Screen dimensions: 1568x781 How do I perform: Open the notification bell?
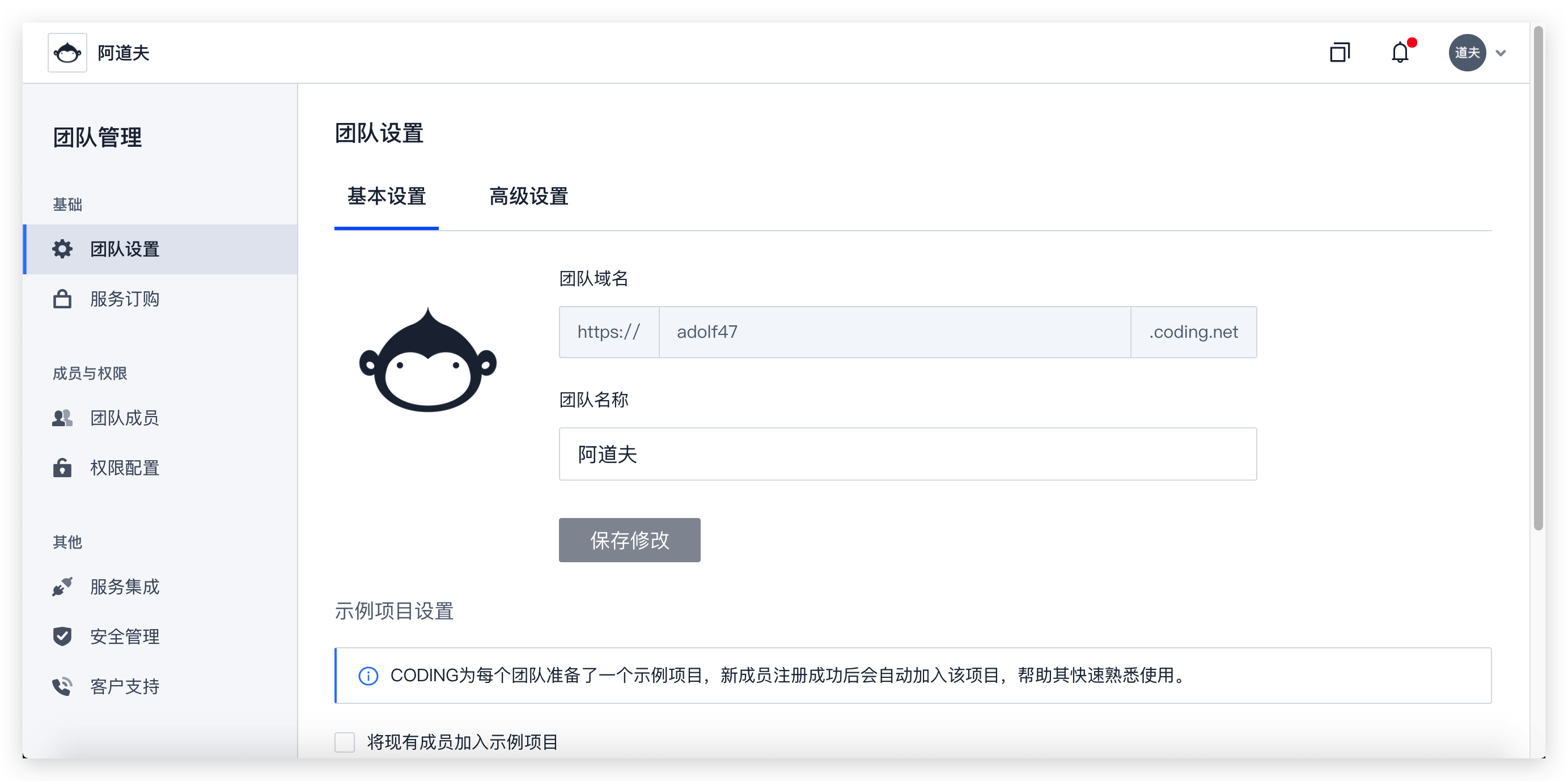coord(1400,53)
